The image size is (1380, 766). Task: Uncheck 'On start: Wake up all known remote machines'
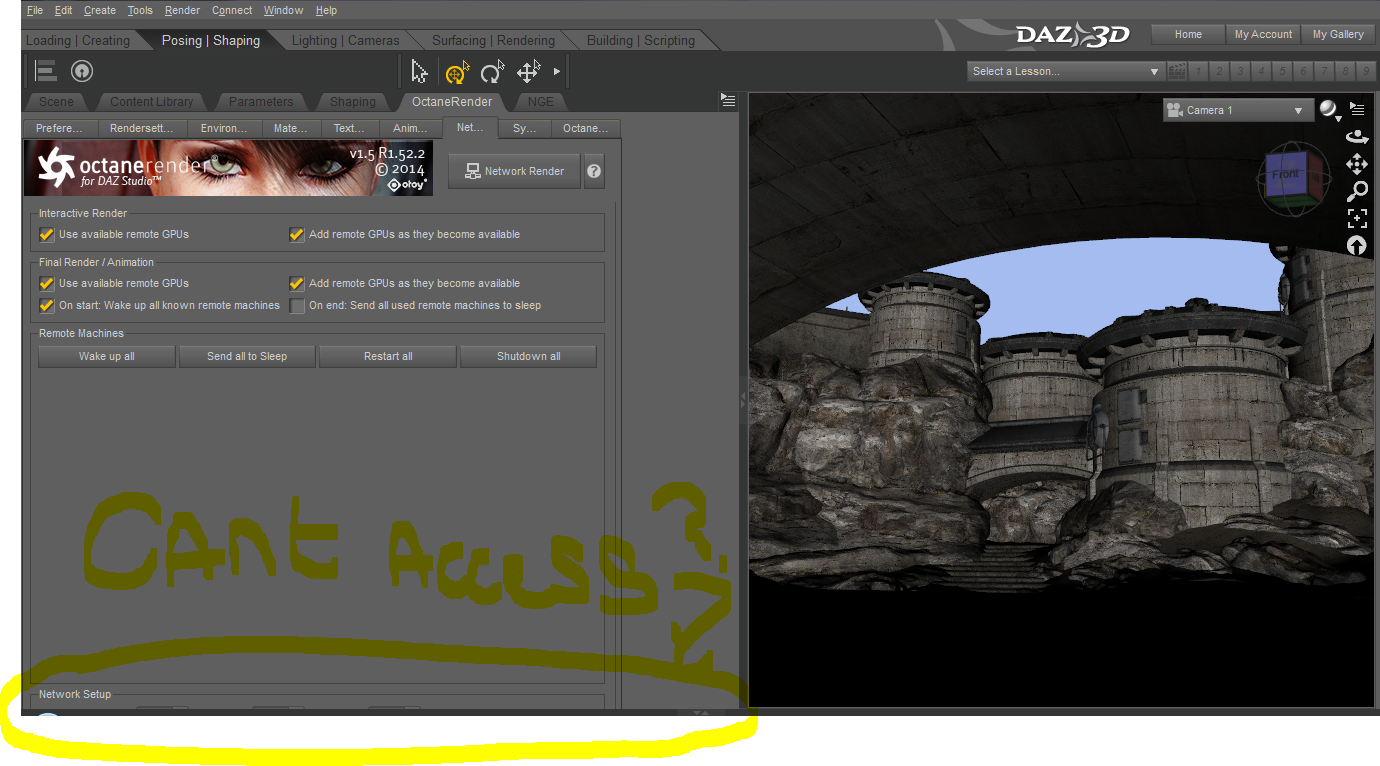point(46,305)
